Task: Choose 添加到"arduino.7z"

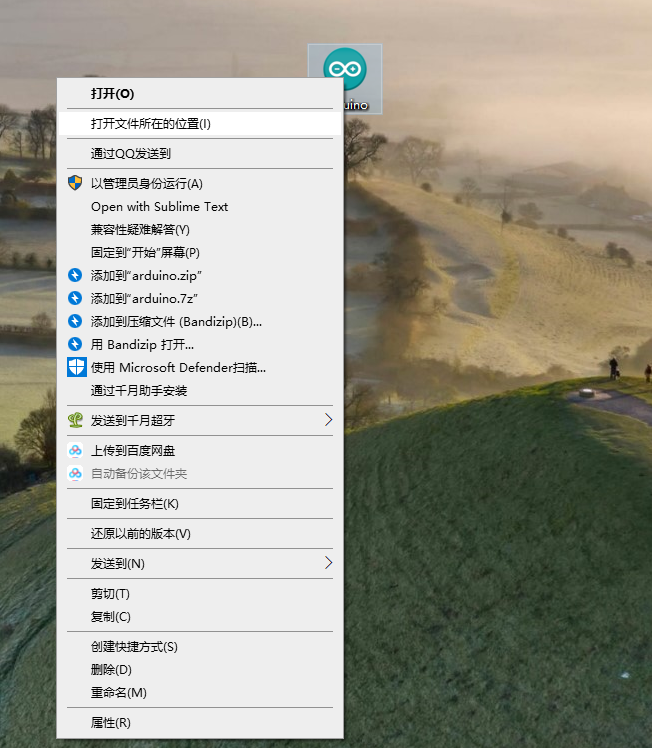Action: (200, 298)
